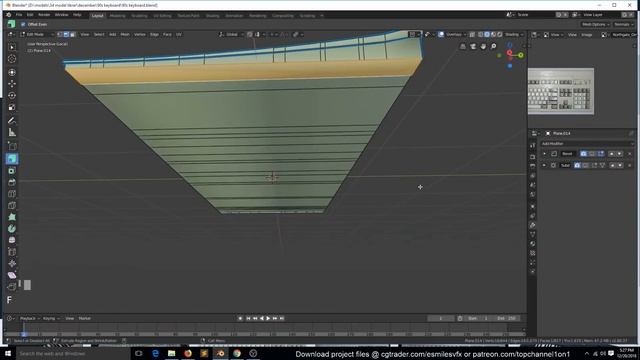Open the Modifiers wrench properties tab
This screenshot has height=360, width=640.
point(533,225)
